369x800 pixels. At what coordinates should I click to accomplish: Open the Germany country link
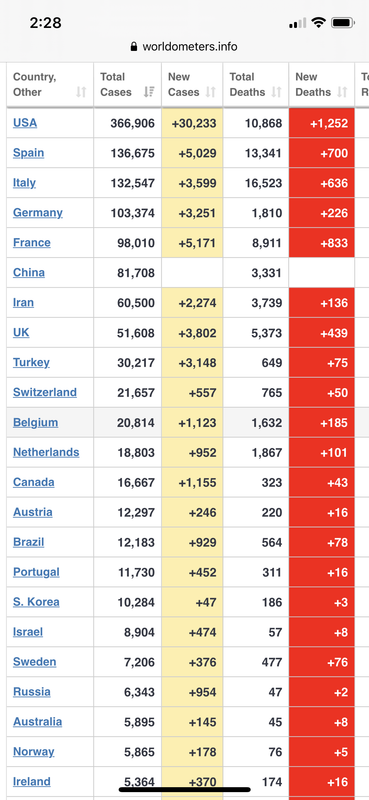pyautogui.click(x=38, y=213)
